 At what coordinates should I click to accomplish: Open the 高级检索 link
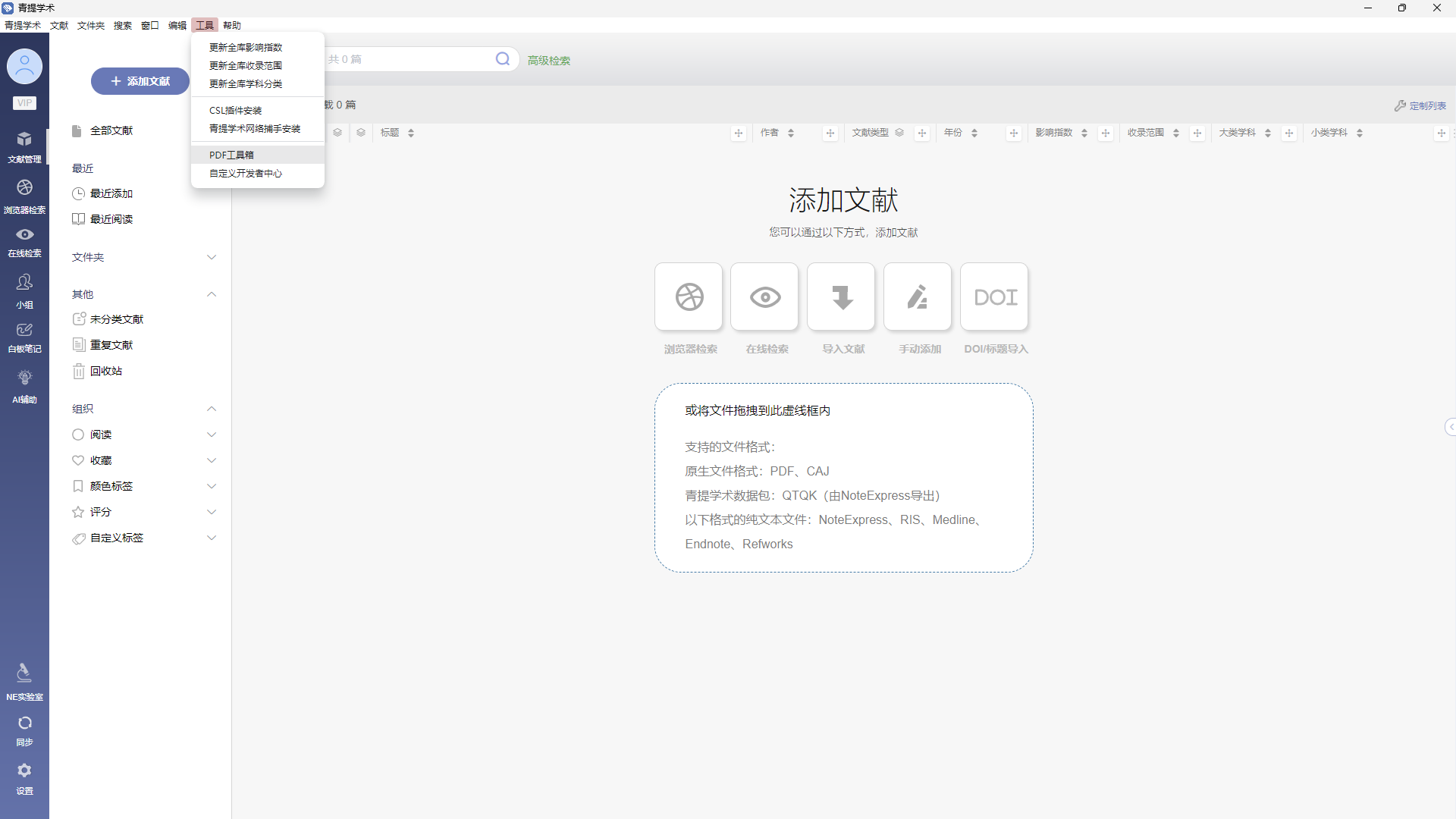click(x=549, y=61)
